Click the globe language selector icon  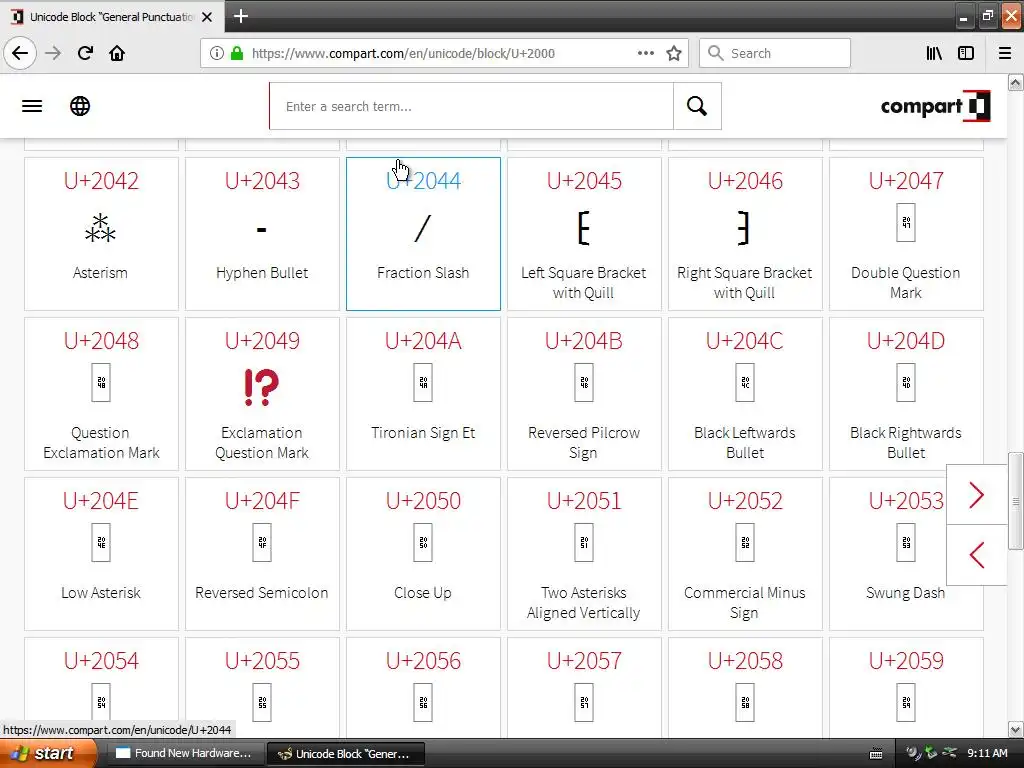pyautogui.click(x=80, y=106)
